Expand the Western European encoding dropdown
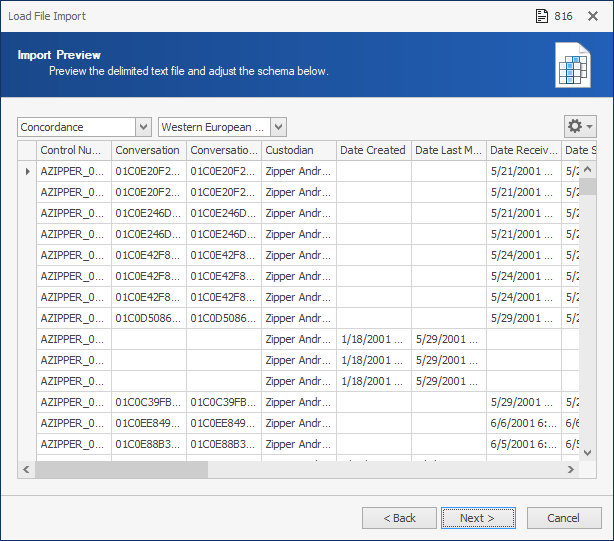The width and height of the screenshot is (614, 541). coord(278,127)
